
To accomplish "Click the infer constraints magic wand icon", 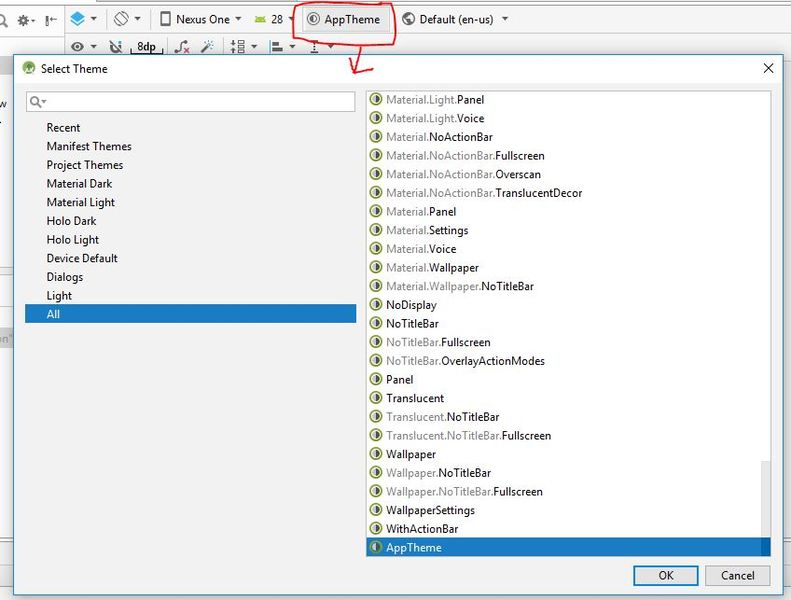I will (x=207, y=46).
